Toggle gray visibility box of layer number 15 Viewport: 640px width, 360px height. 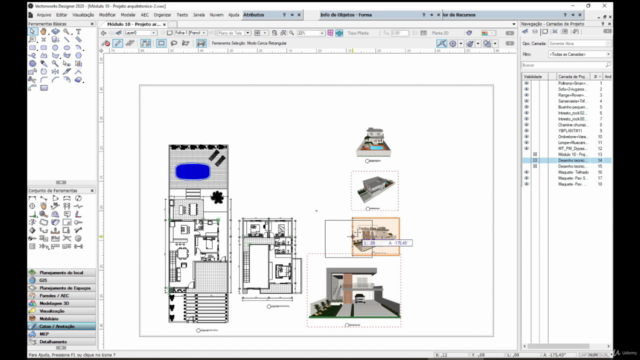(535, 166)
